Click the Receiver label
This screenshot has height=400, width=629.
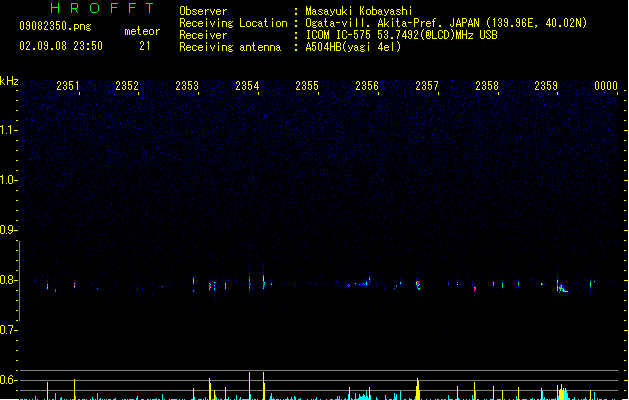coord(203,35)
